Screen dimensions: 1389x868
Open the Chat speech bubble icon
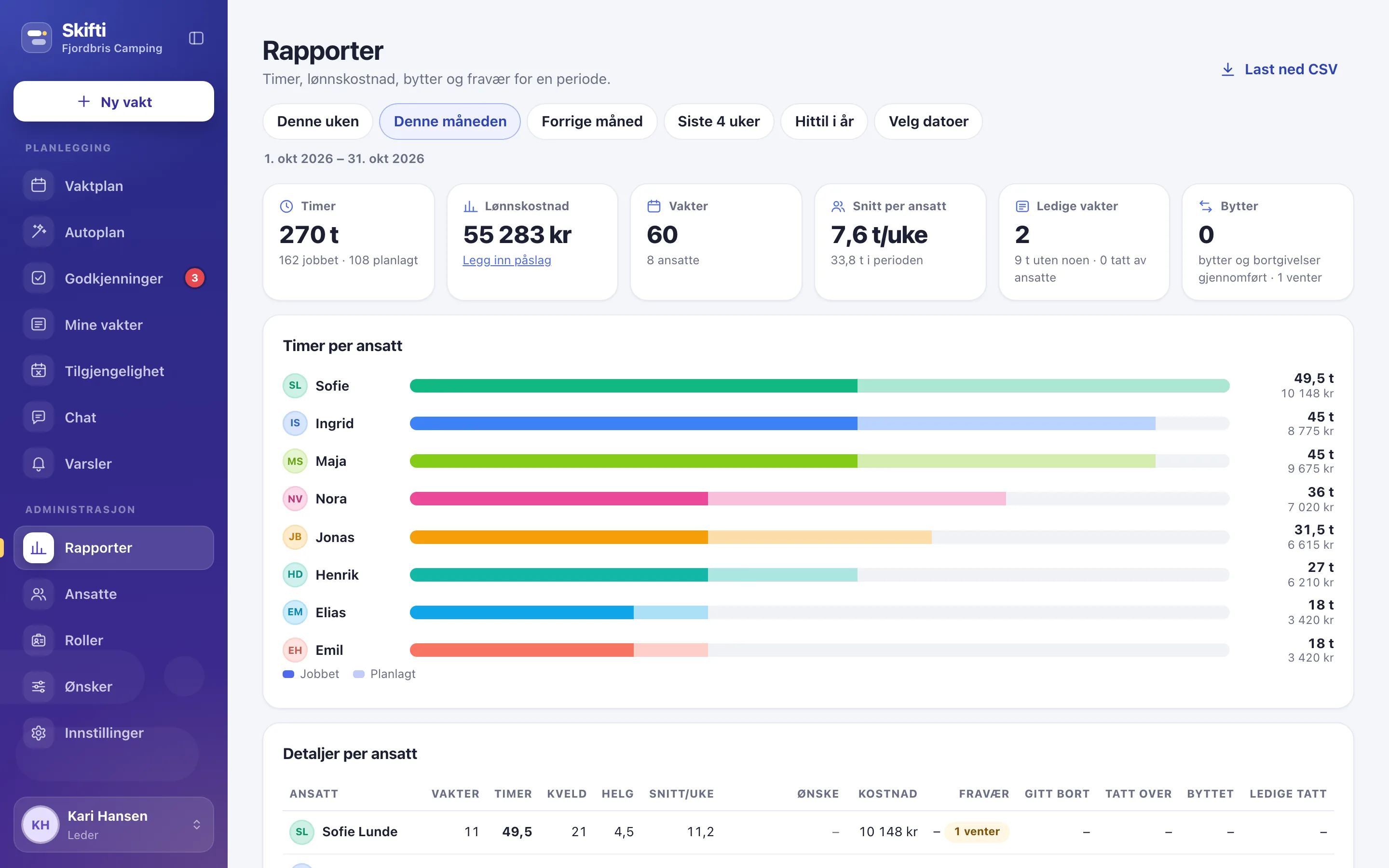point(39,417)
